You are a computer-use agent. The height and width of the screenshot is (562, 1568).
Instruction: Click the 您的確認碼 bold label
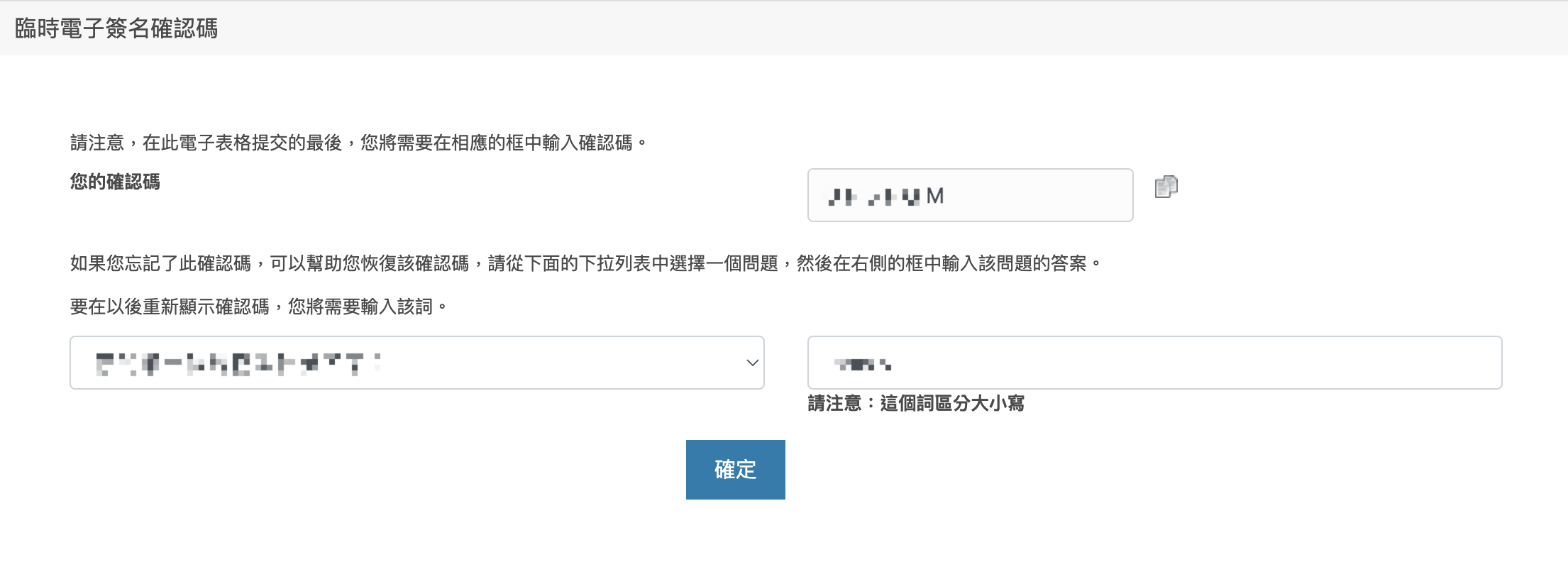point(115,182)
